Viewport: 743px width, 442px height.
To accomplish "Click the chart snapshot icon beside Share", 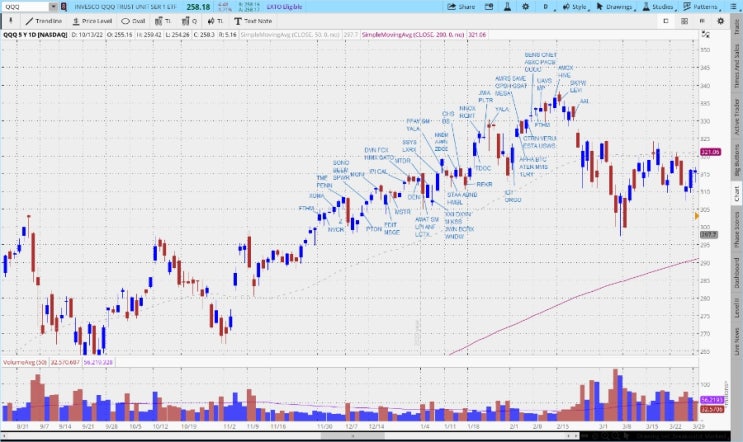I will pyautogui.click(x=489, y=7).
